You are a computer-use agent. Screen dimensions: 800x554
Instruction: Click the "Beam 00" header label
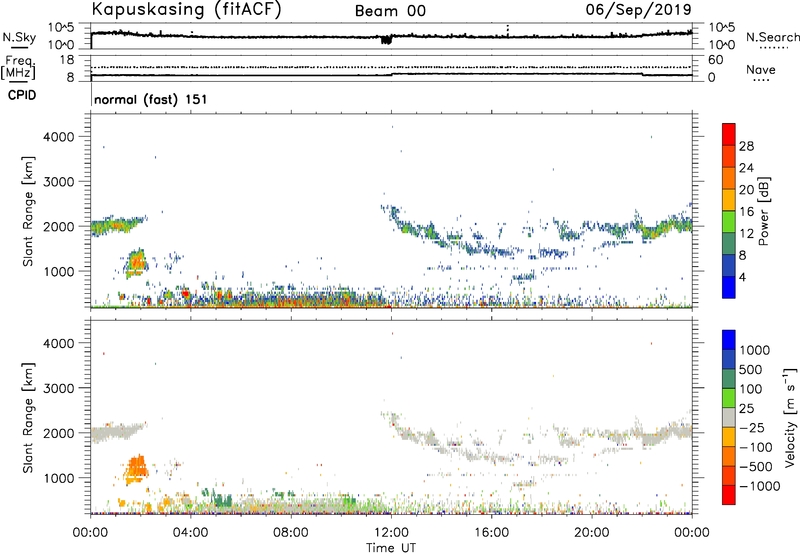[390, 11]
